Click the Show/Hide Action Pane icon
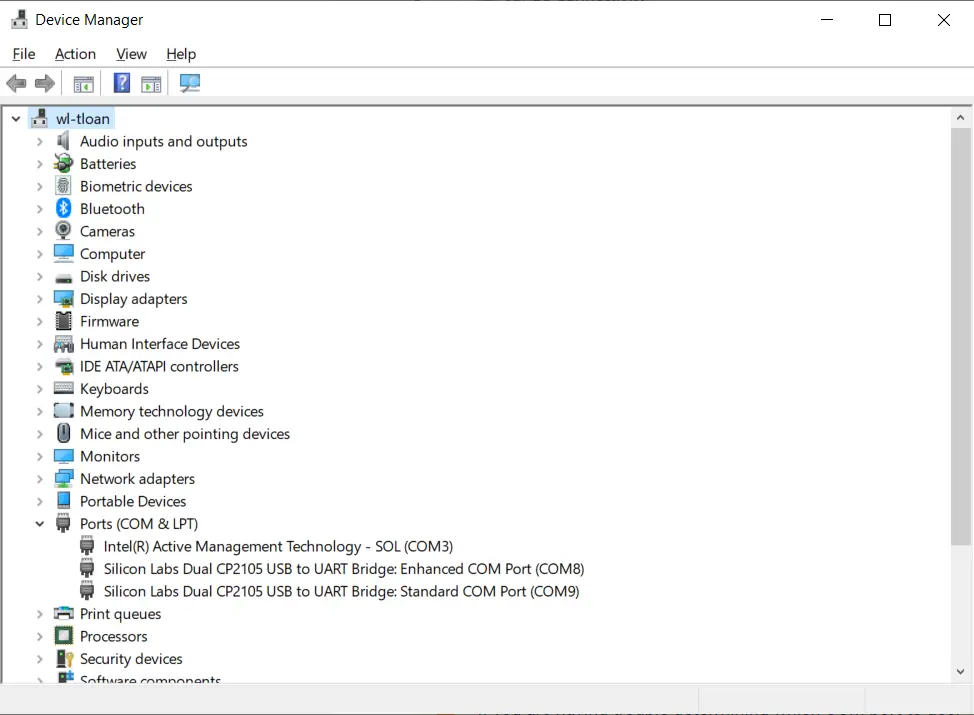This screenshot has height=715, width=974. [151, 84]
